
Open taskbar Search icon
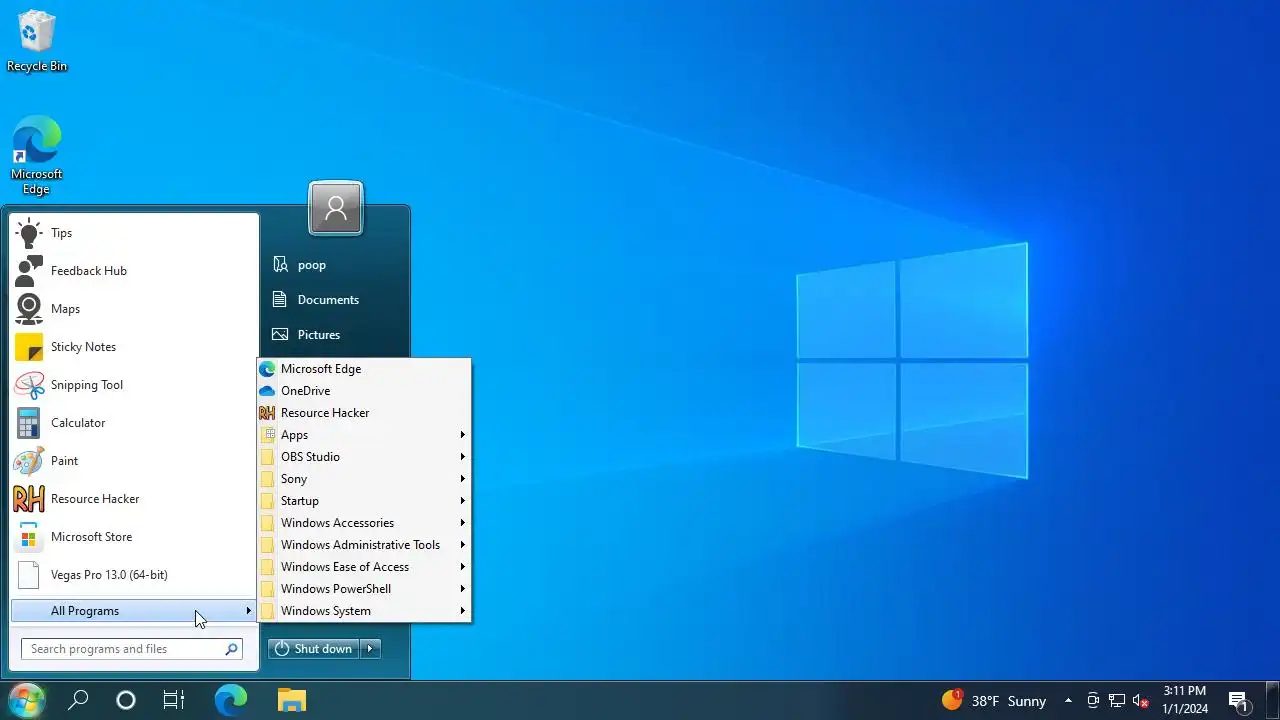(78, 700)
